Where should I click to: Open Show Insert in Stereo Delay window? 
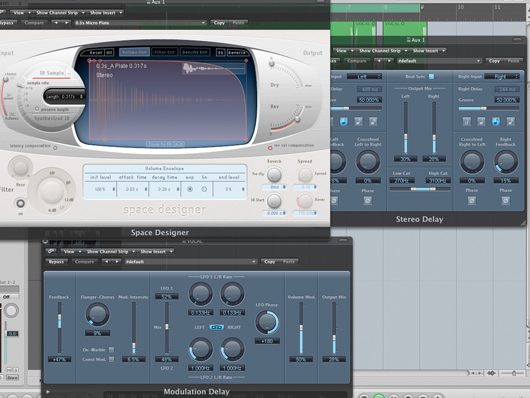click(x=429, y=51)
